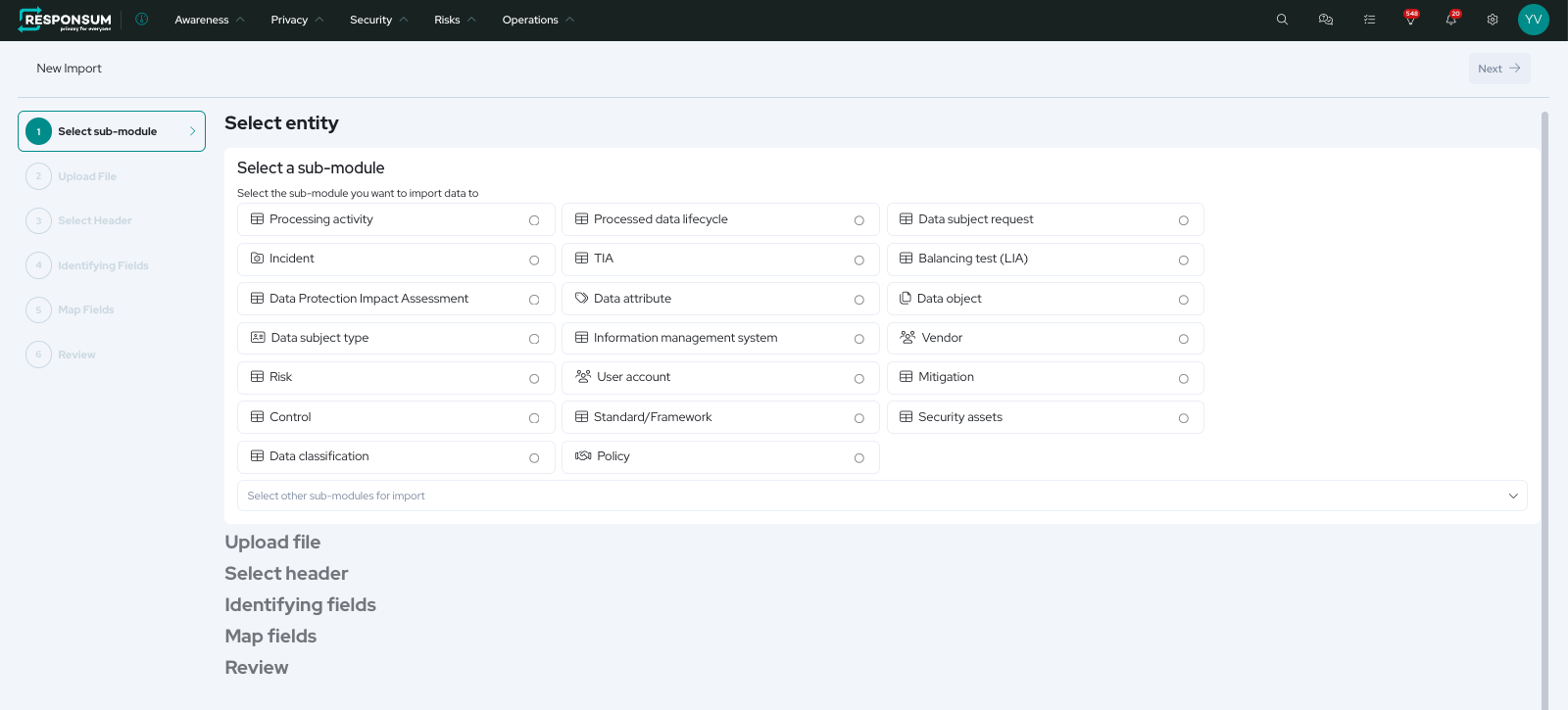Screen dimensions: 1568x710
Task: Select the Data subject request radio button
Action: [1184, 220]
